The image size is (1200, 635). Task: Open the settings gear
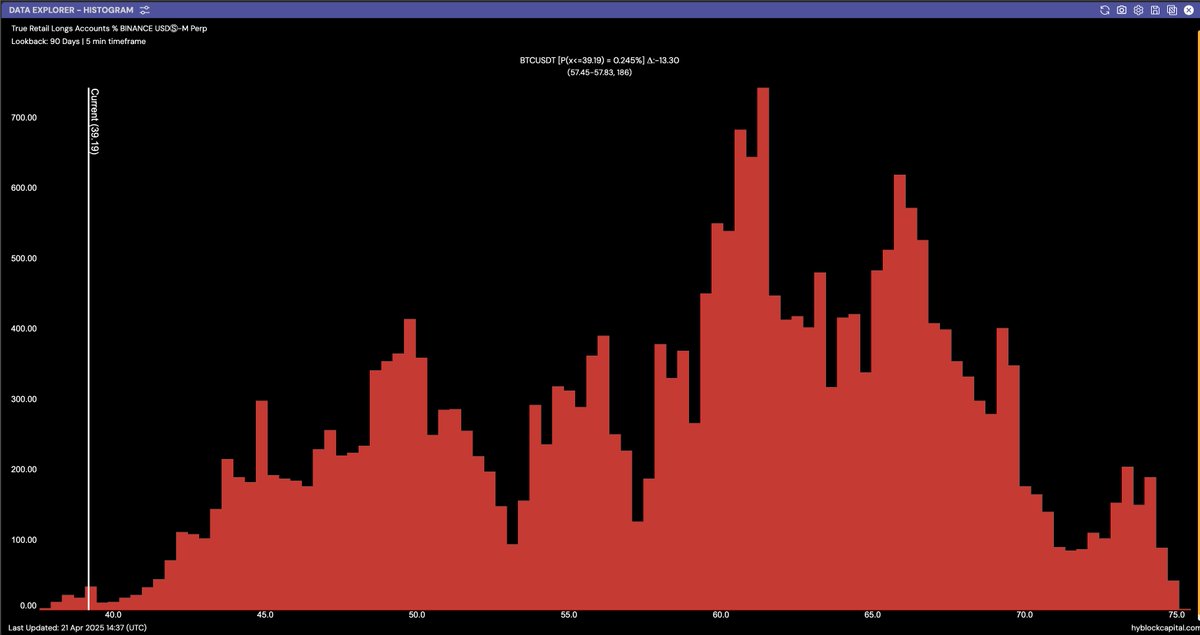coord(1138,10)
